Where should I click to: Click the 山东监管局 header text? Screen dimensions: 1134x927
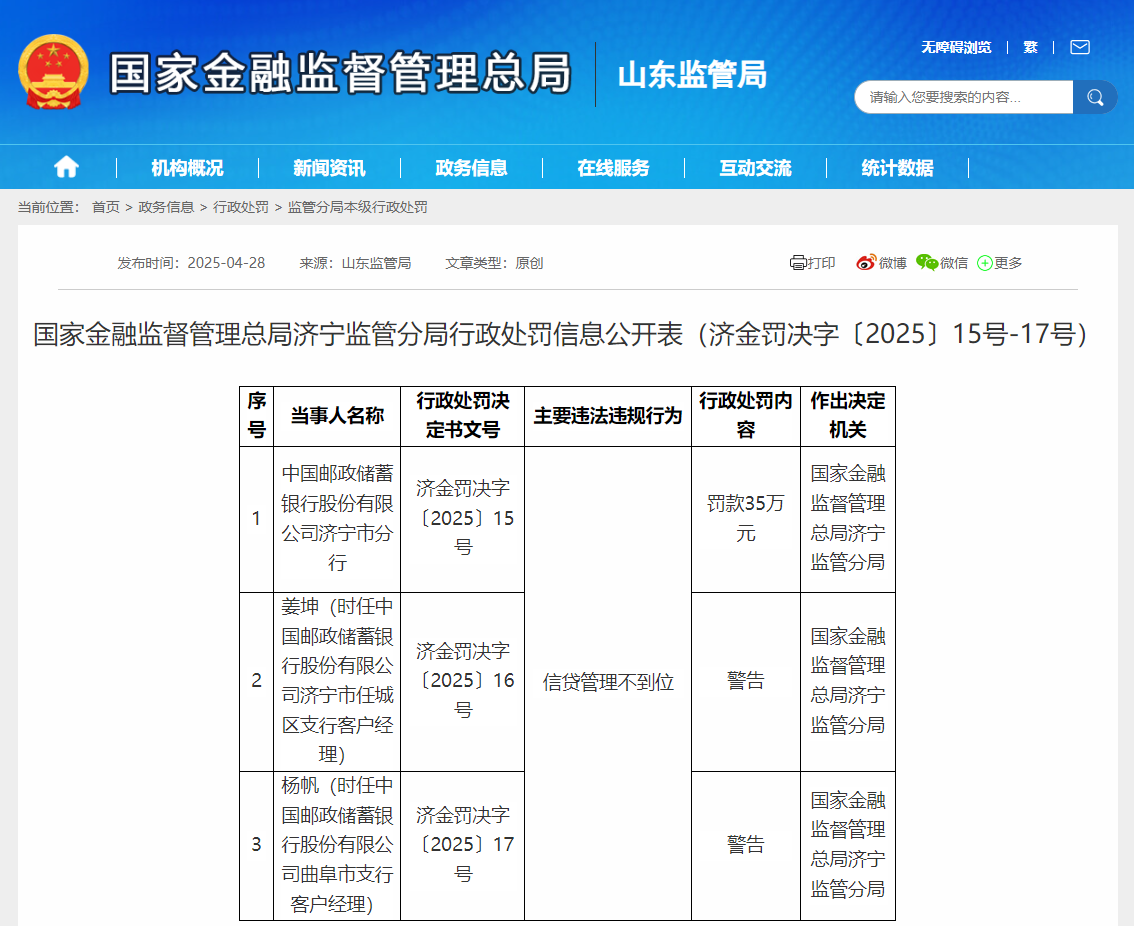pos(692,74)
